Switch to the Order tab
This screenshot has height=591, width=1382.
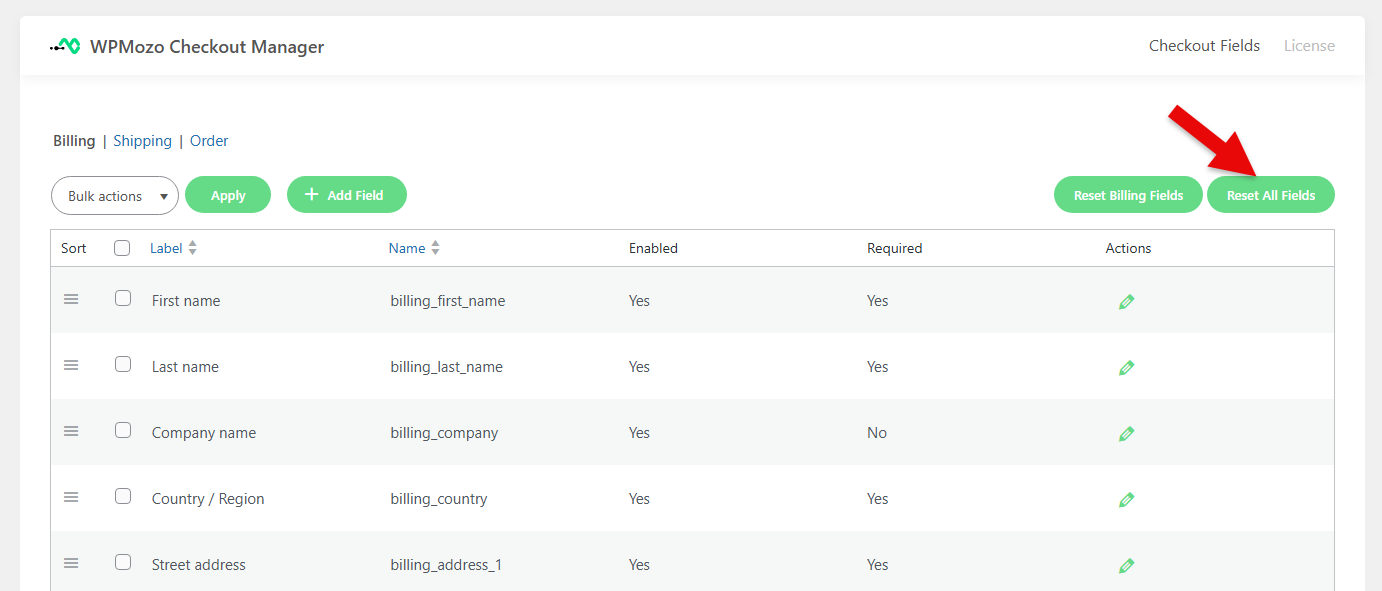click(209, 141)
